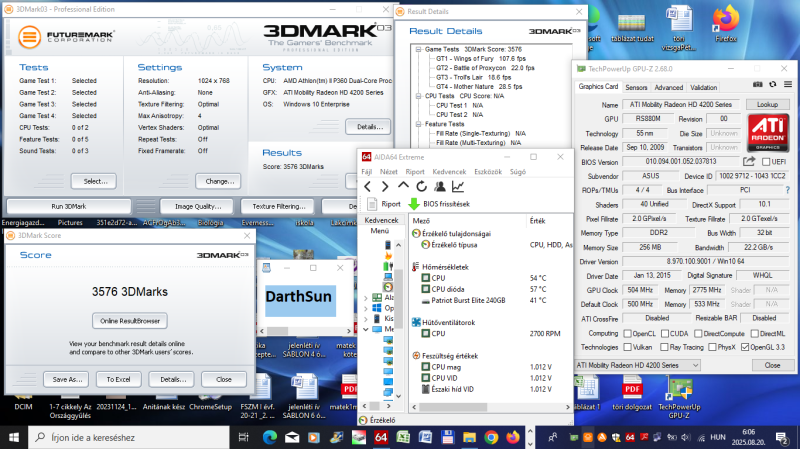Toggle the OpenCL checkbox
The height and width of the screenshot is (449, 800).
[x=628, y=333]
